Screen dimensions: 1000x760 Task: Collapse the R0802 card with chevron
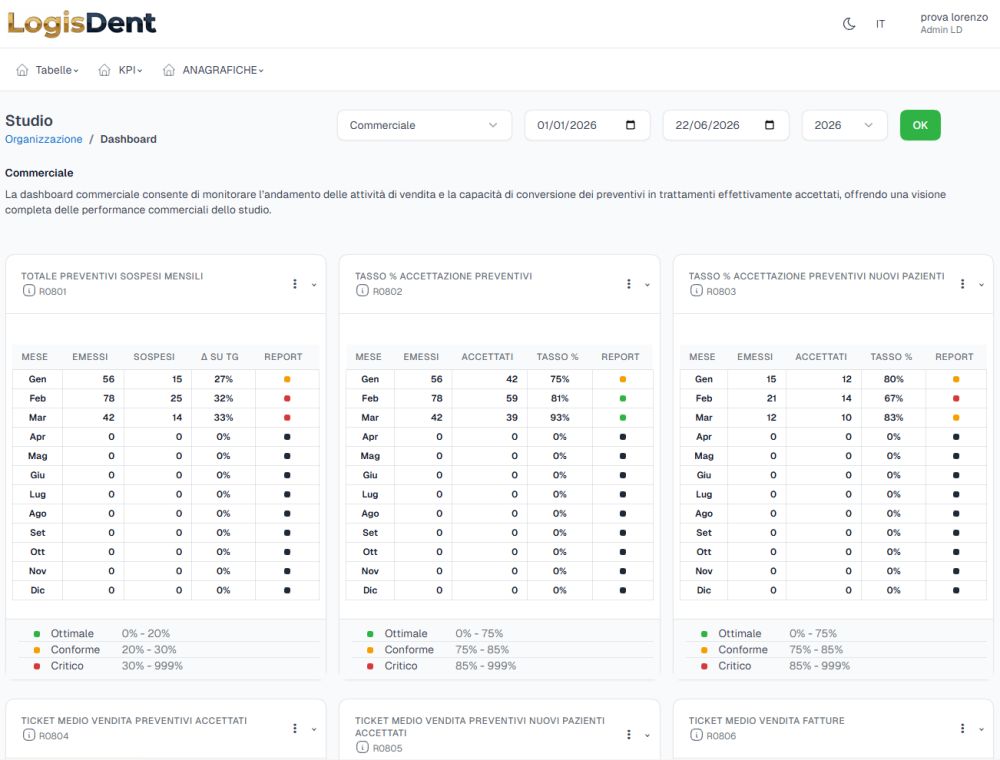click(647, 285)
